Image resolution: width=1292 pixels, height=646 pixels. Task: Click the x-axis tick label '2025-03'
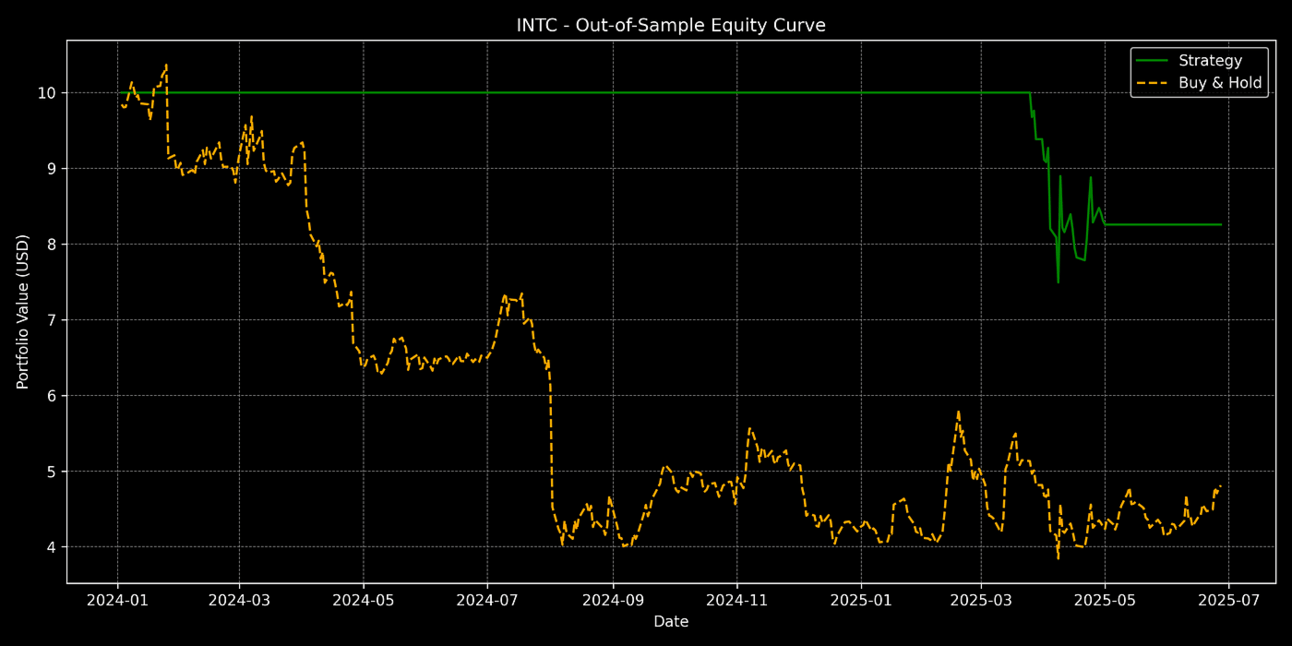981,600
